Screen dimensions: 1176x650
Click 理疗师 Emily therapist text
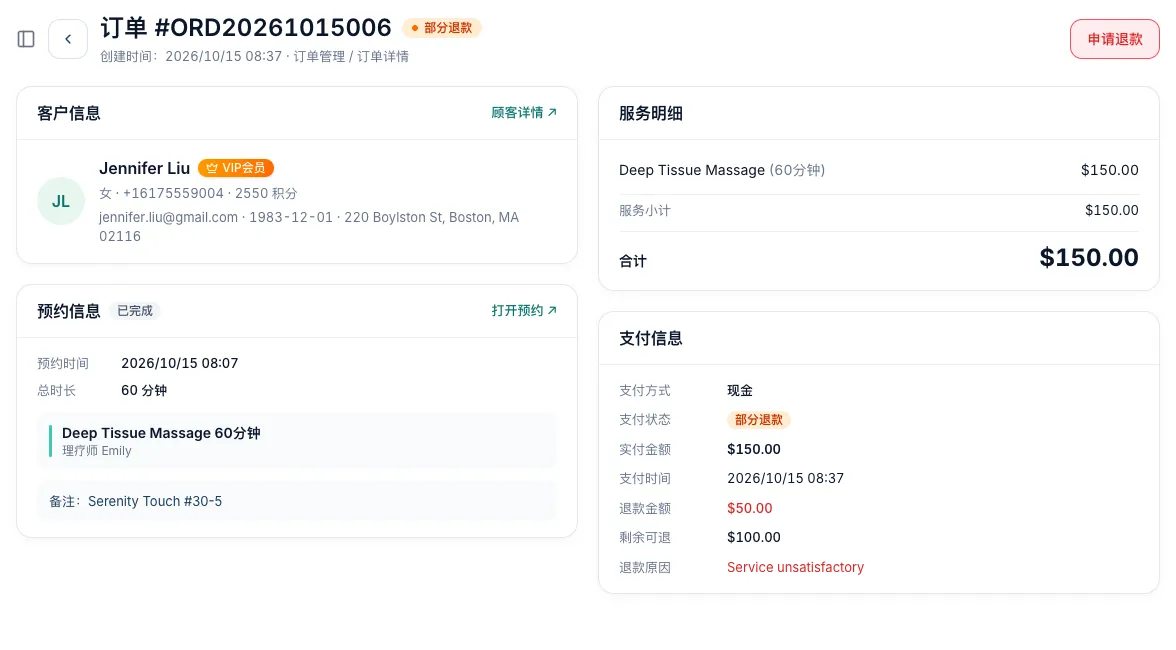[97, 451]
